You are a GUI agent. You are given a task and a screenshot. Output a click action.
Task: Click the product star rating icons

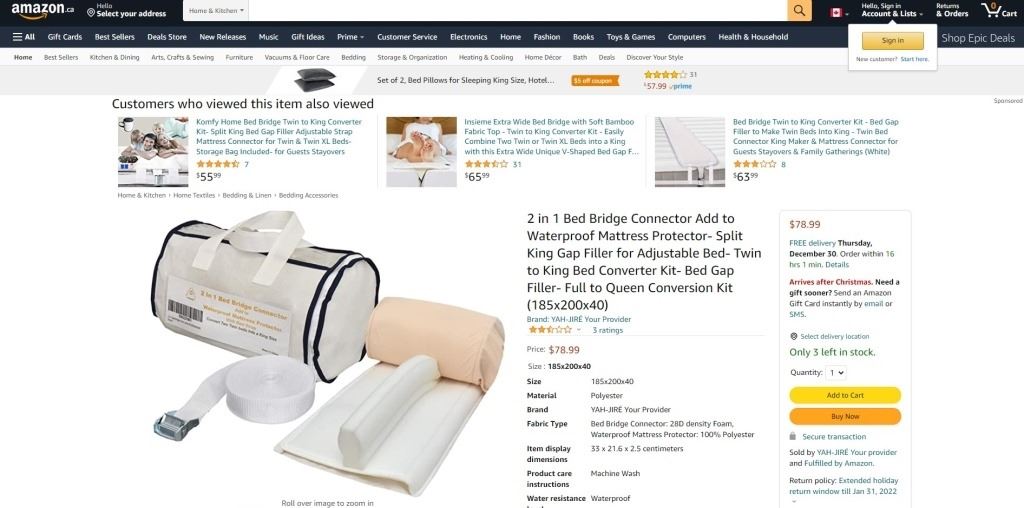[550, 330]
